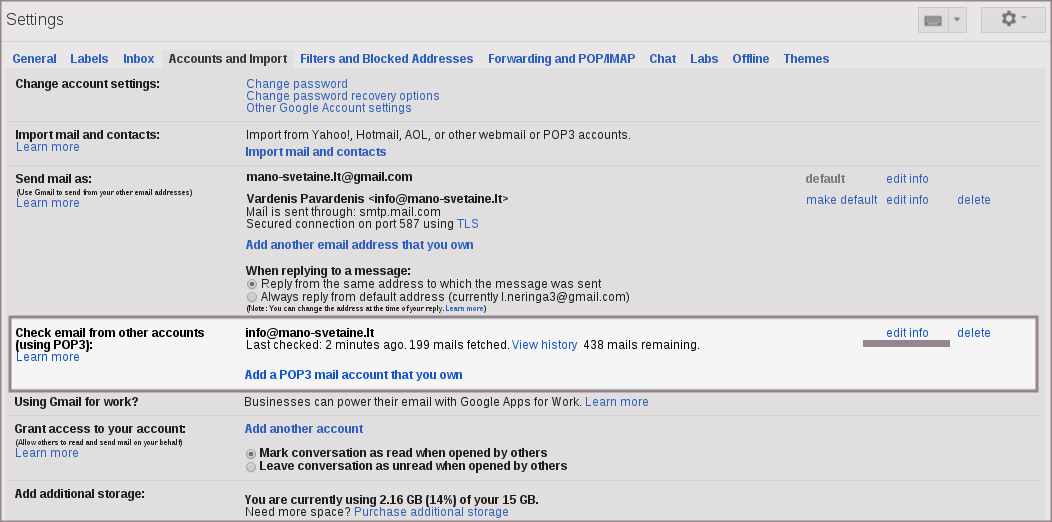Go to Filters and Blocked Addresses tab
The height and width of the screenshot is (522, 1052).
tap(386, 59)
